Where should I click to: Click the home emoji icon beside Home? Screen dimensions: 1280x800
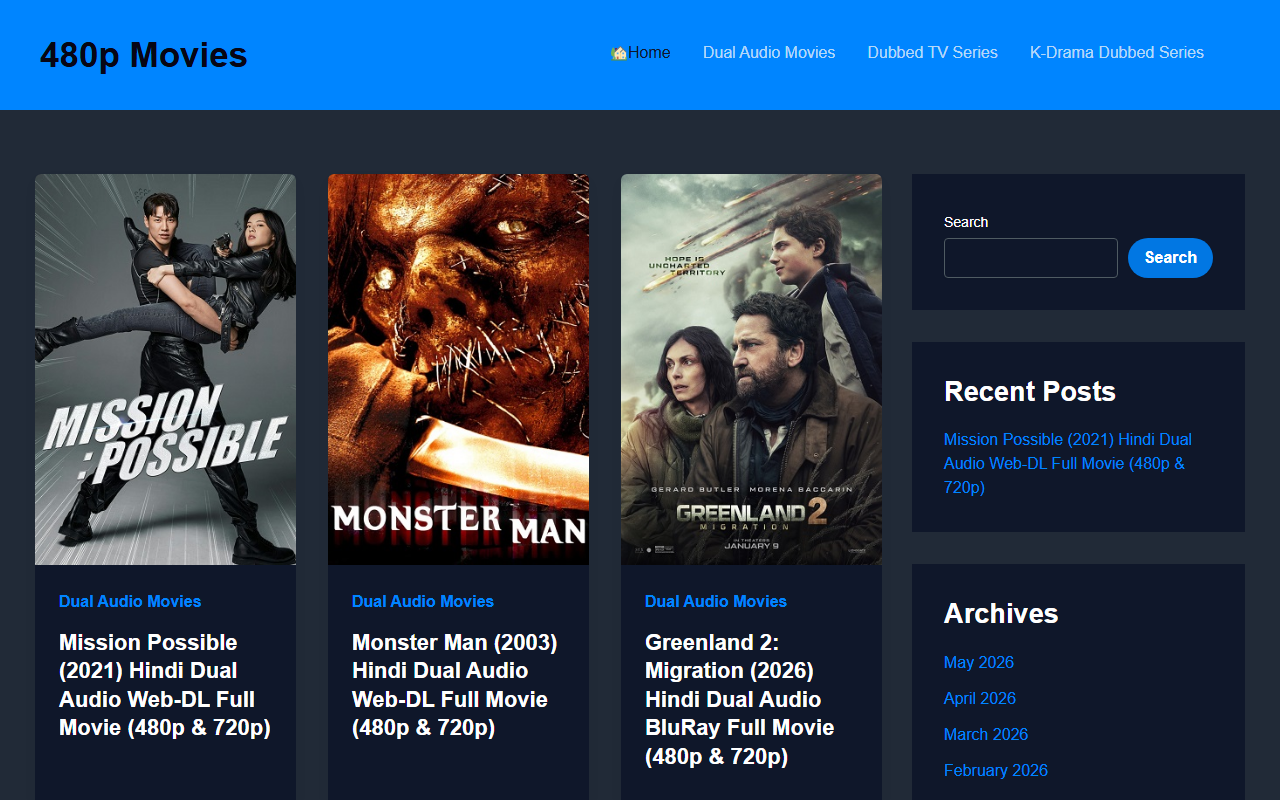pos(619,53)
